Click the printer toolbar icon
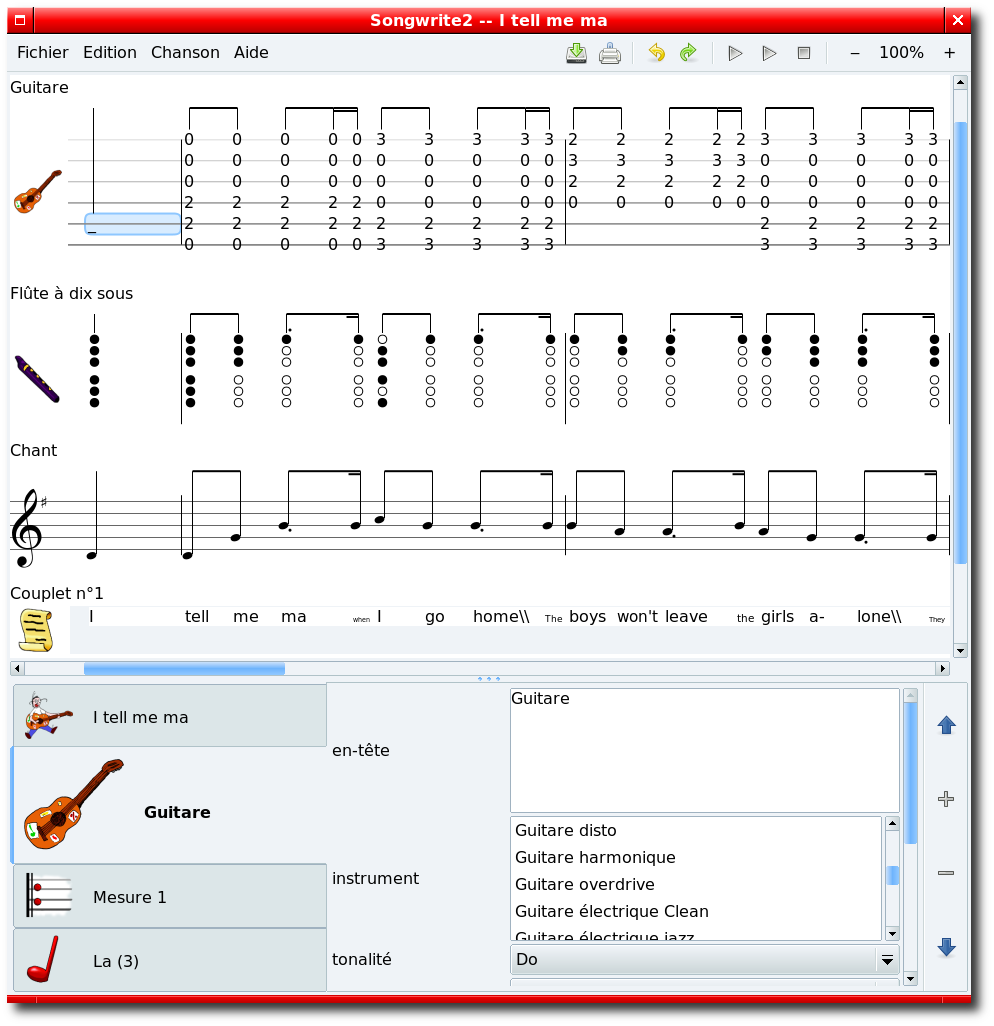Screen dimensions: 994x1026 click(610, 53)
